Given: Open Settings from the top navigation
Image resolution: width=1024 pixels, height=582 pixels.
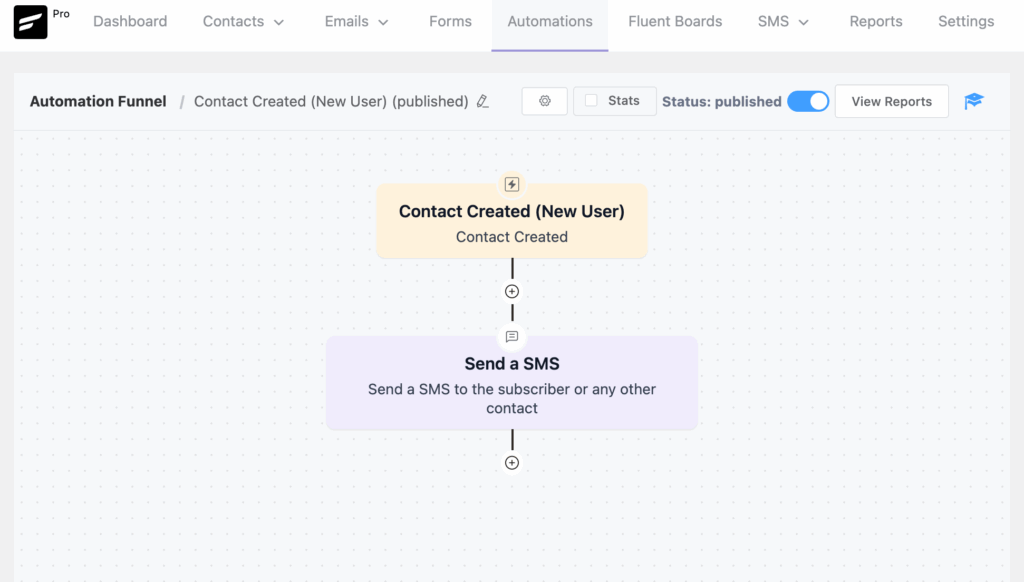Looking at the screenshot, I should [x=966, y=21].
